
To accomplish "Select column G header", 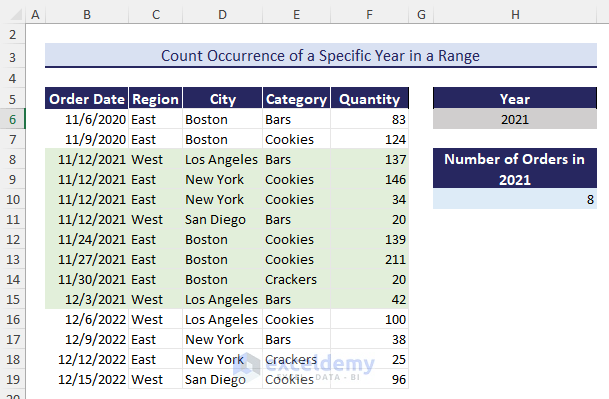I will point(421,14).
